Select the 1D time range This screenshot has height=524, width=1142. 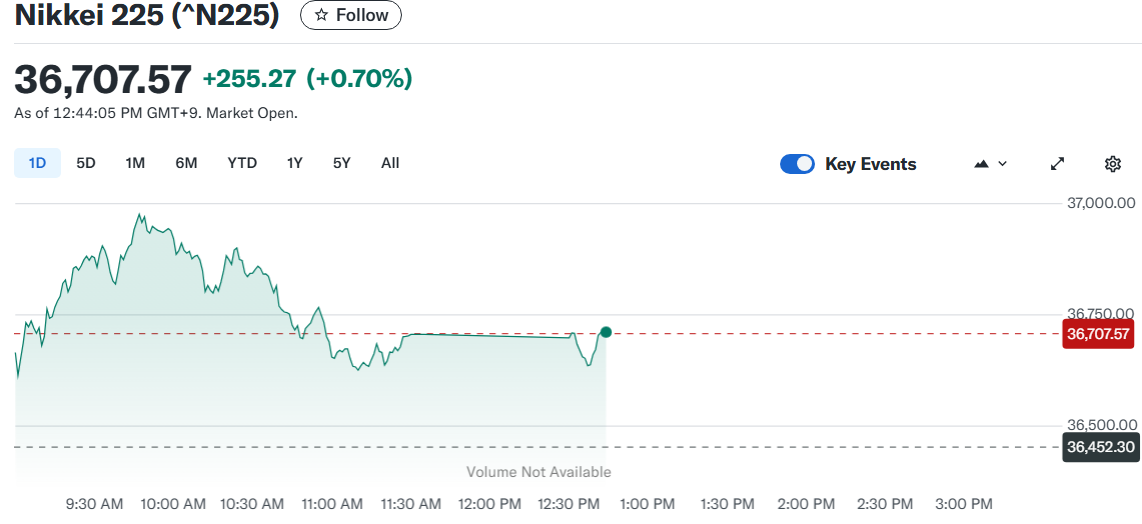coord(37,163)
